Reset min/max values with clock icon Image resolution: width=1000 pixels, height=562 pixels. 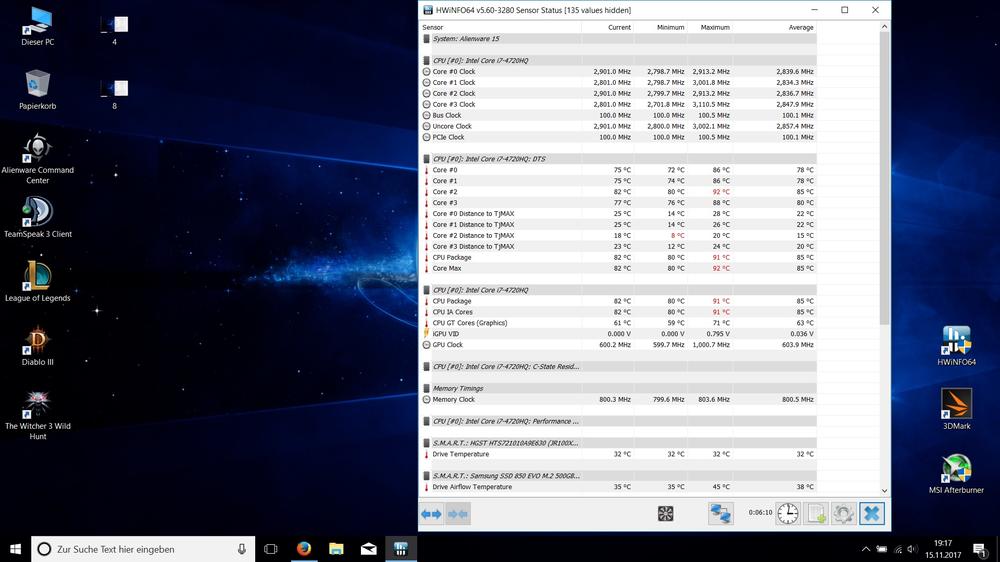pos(788,514)
